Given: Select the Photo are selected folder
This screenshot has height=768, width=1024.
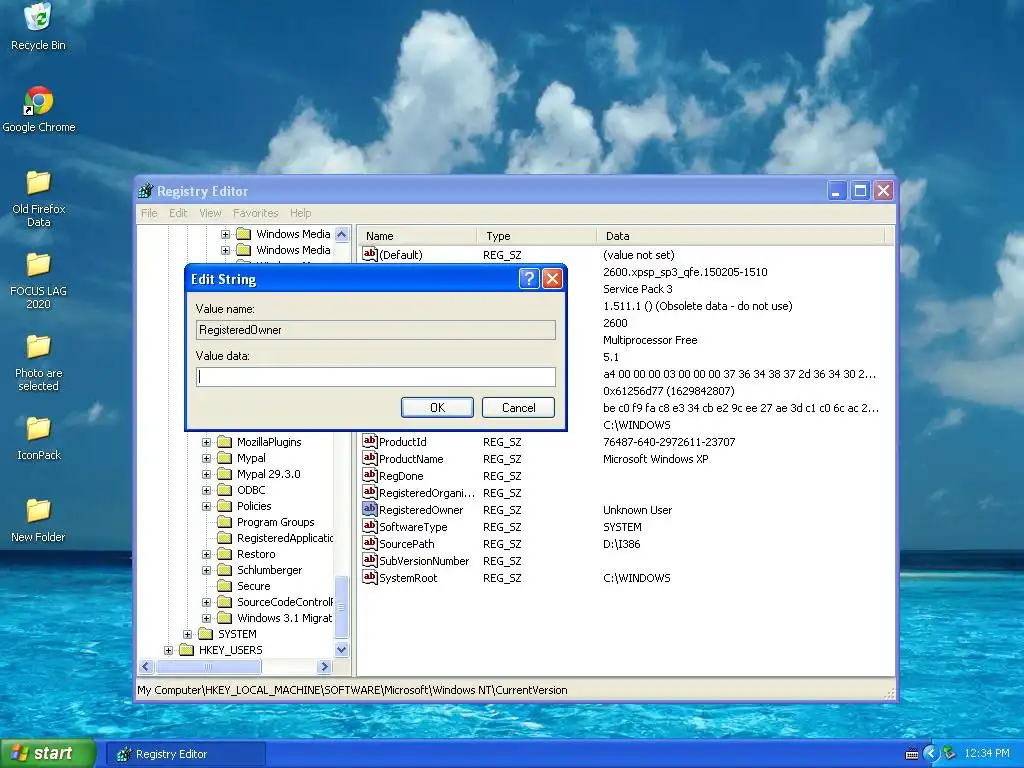Looking at the screenshot, I should [x=39, y=362].
